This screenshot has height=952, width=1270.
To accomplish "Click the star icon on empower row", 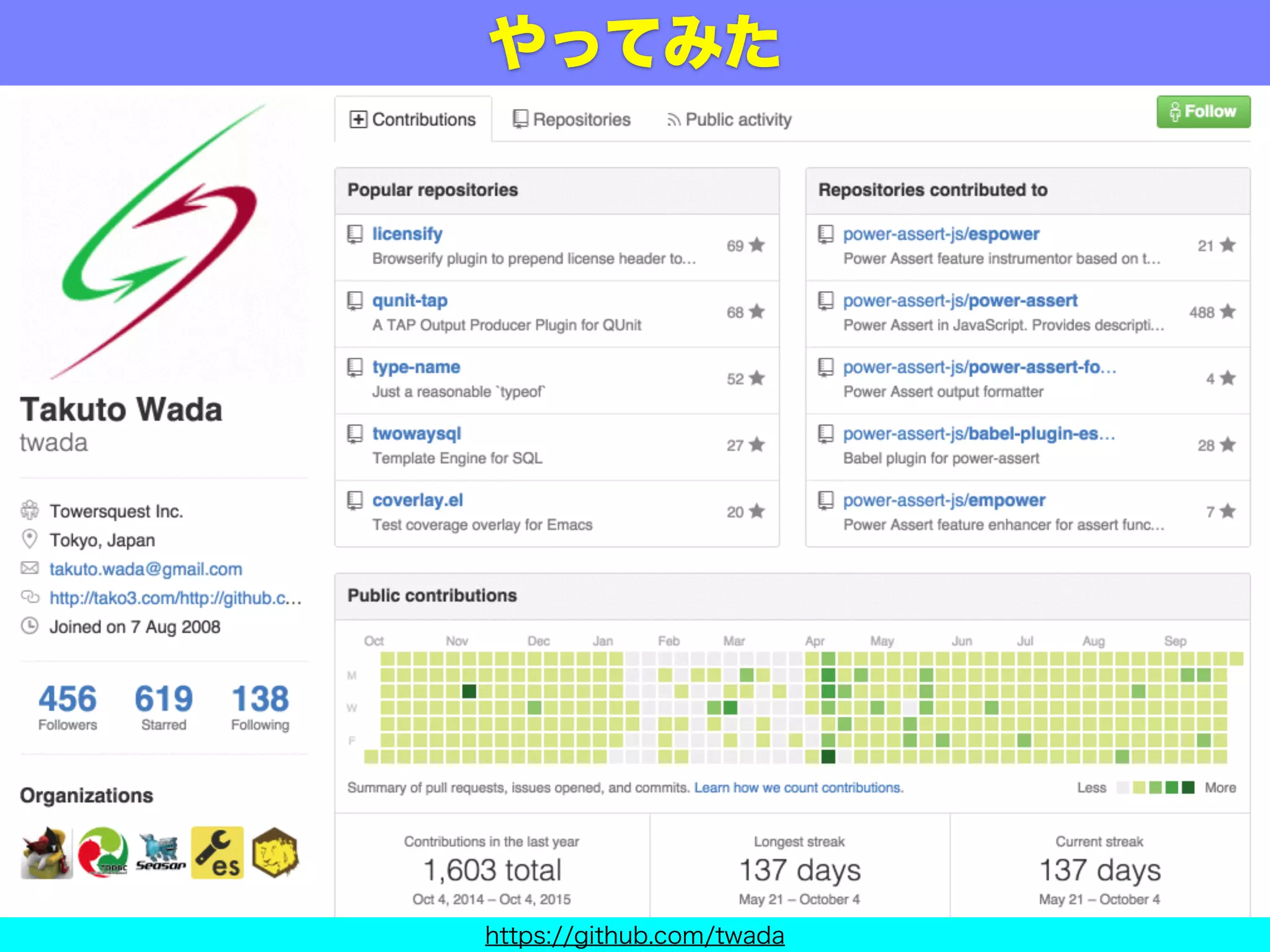I will (x=1228, y=511).
